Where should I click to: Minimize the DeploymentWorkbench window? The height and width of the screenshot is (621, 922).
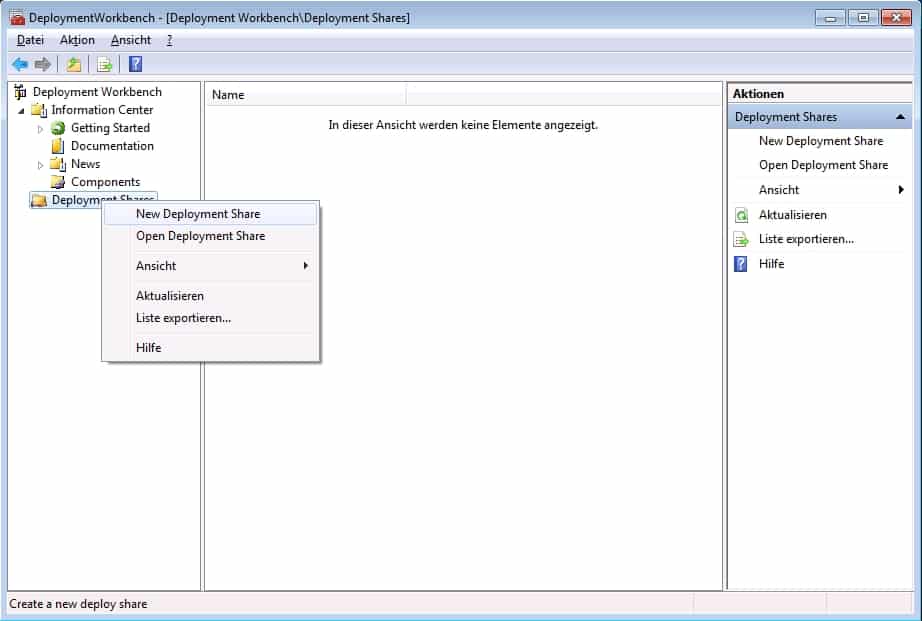point(830,18)
